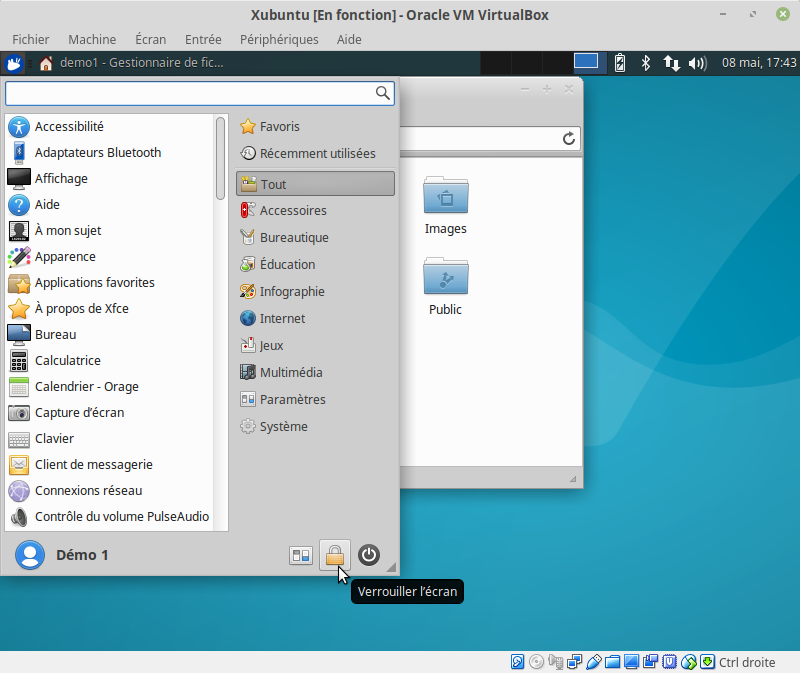The width and height of the screenshot is (800, 673).
Task: Open Adaptateurs Bluetooth application
Action: coord(97,152)
